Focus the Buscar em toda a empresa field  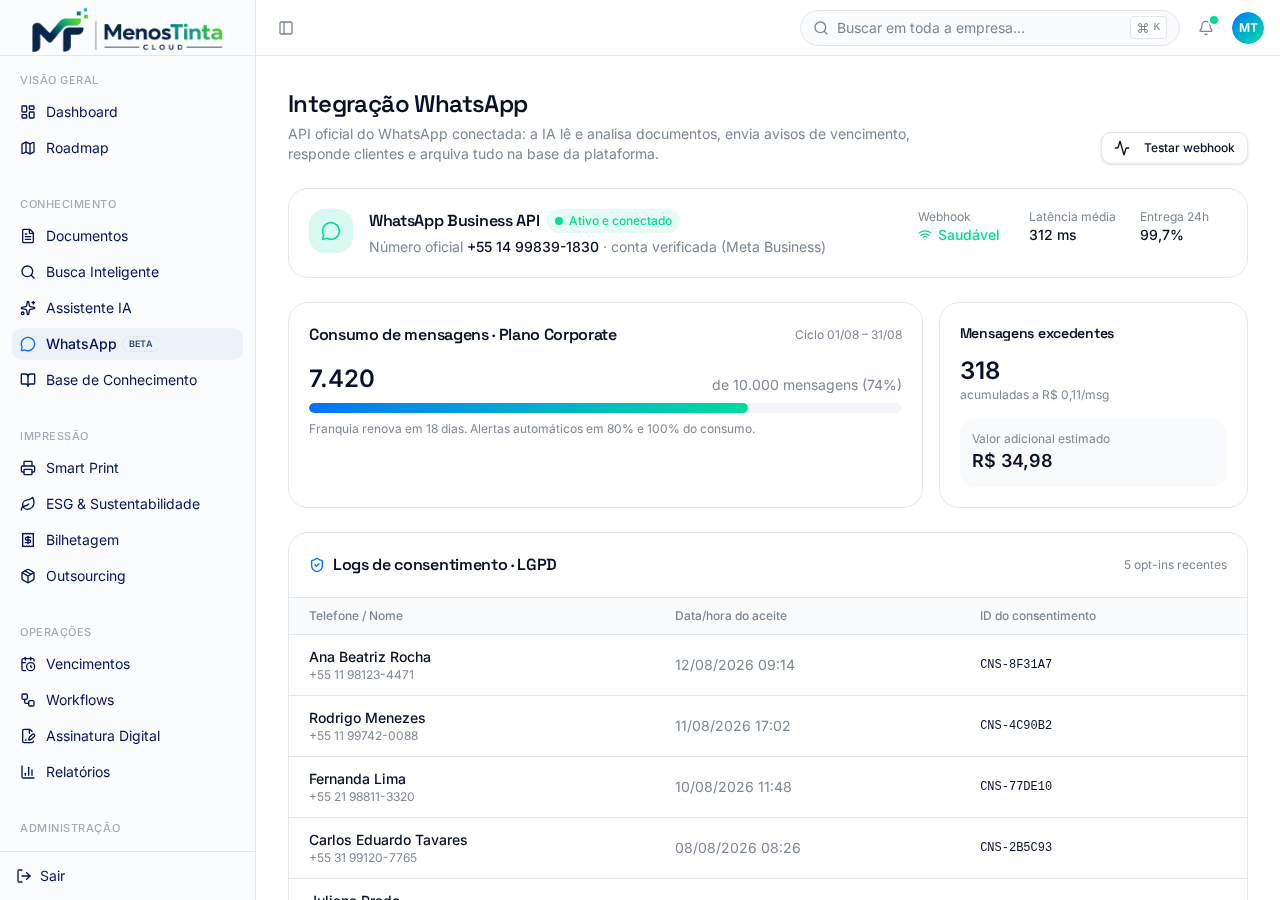click(x=990, y=28)
